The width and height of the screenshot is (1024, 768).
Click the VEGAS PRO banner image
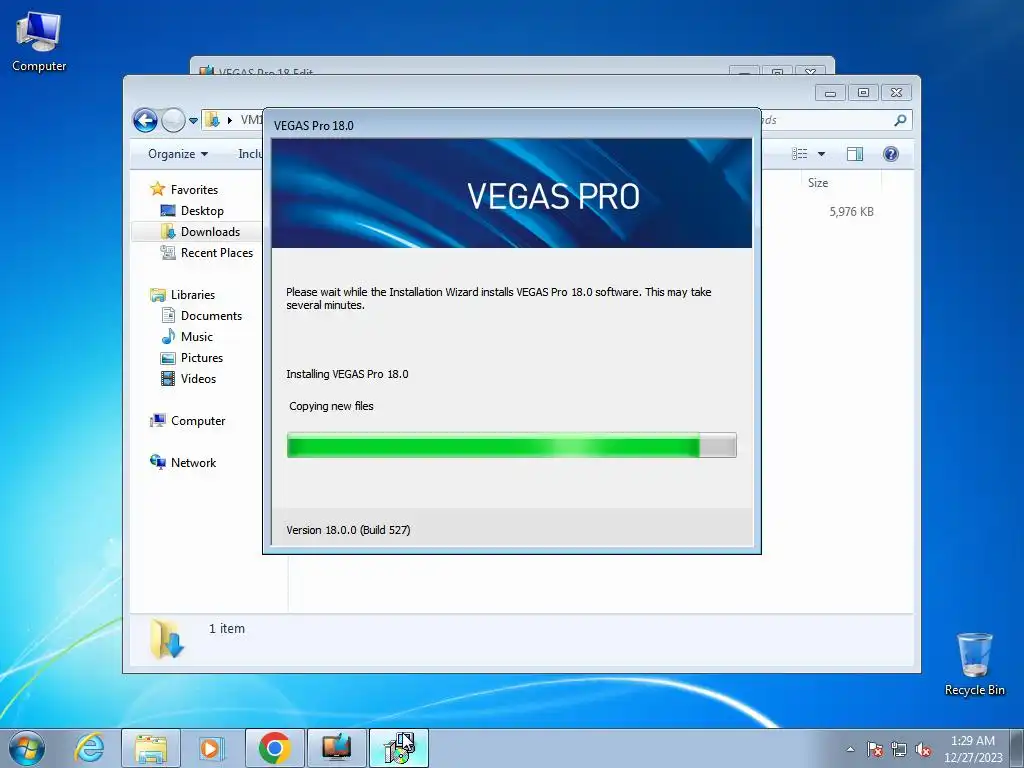click(511, 193)
